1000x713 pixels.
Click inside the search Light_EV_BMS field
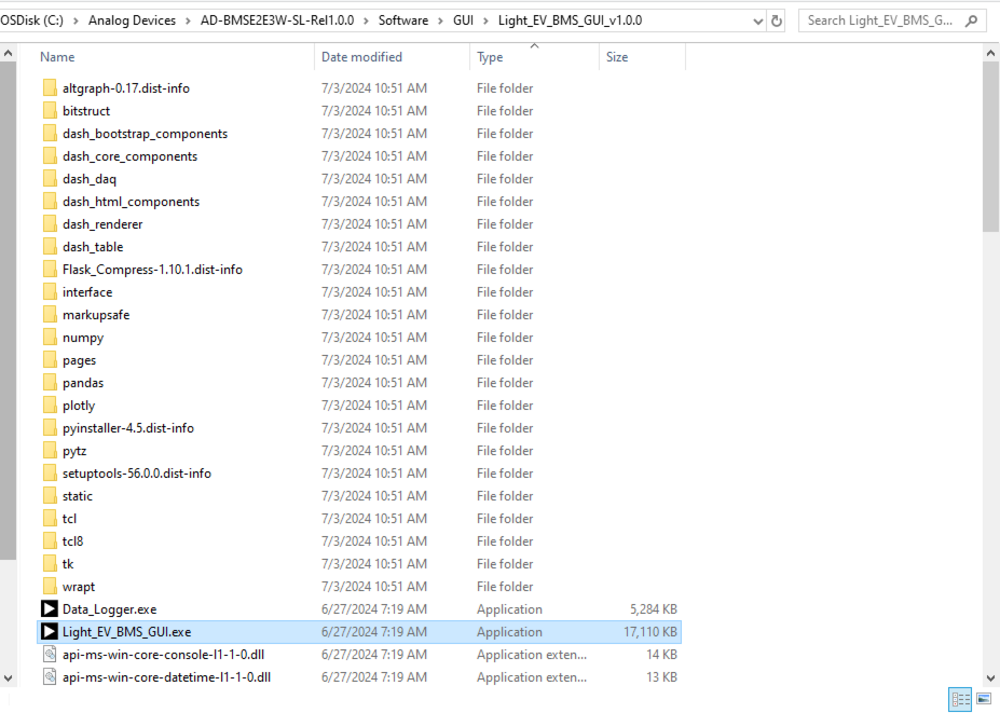(880, 20)
